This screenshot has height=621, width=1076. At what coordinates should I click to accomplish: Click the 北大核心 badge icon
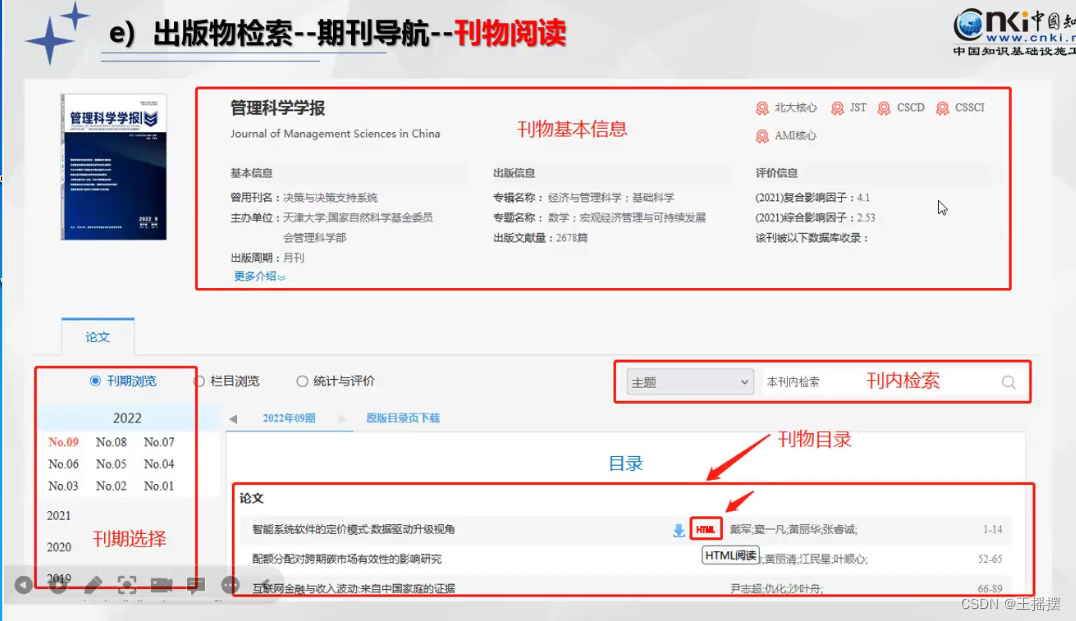click(762, 108)
